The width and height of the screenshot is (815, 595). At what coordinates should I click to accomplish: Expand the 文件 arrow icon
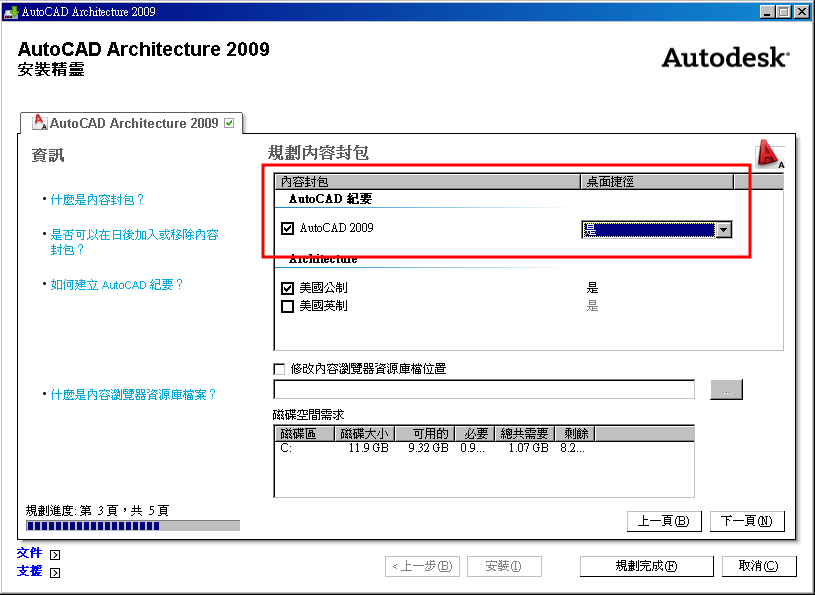tap(55, 554)
